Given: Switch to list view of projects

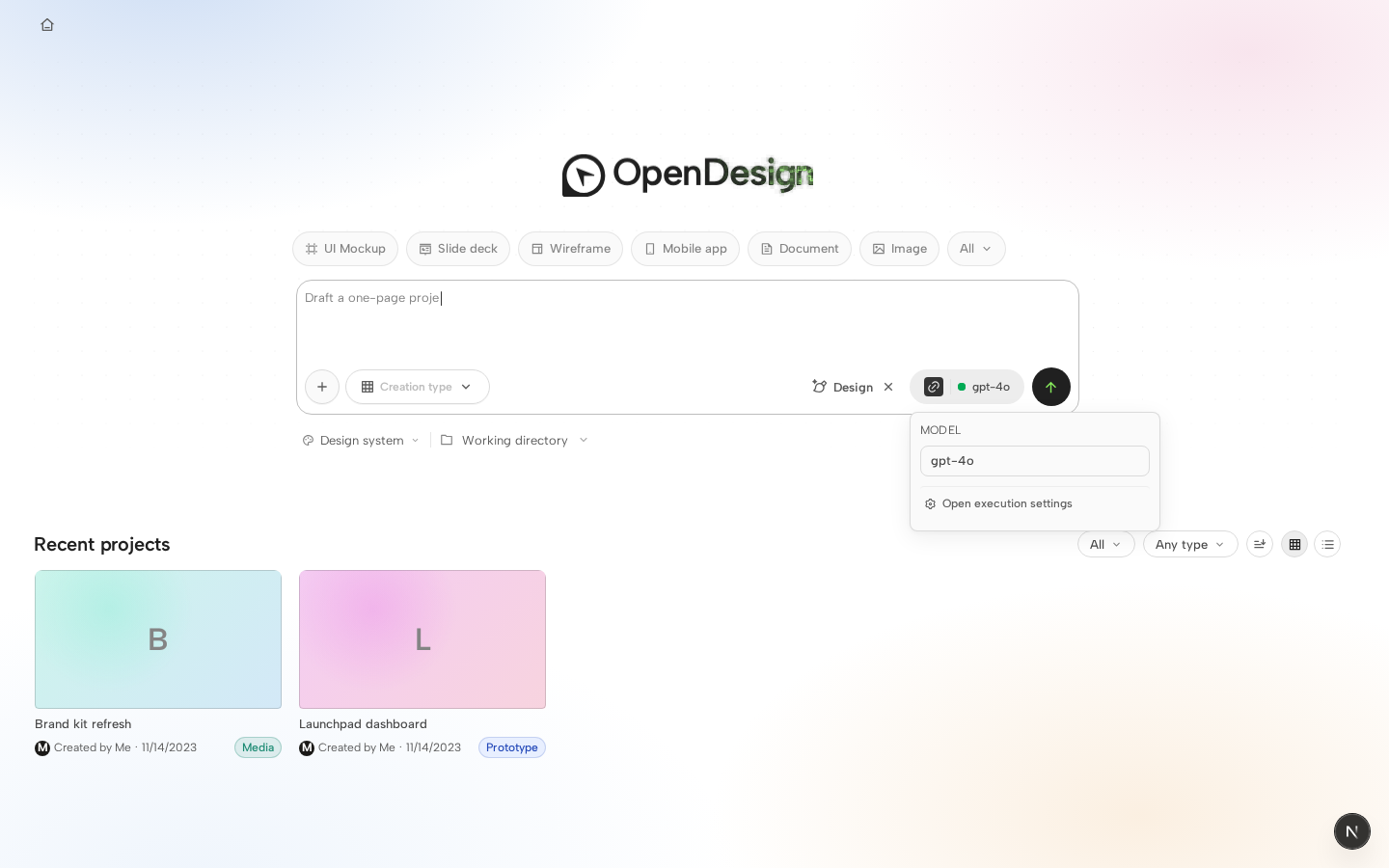Looking at the screenshot, I should (x=1327, y=544).
